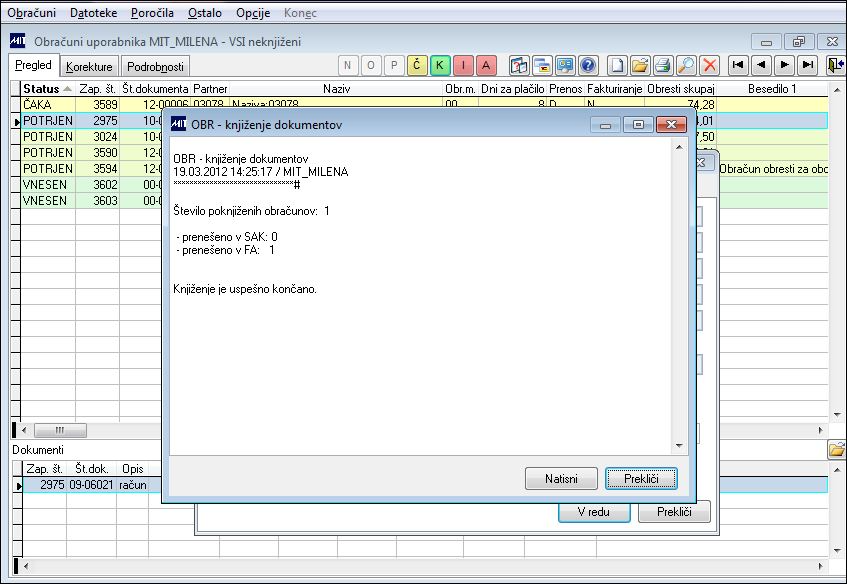Click Prekliči in the OBR knjiženje dialog

(x=641, y=479)
